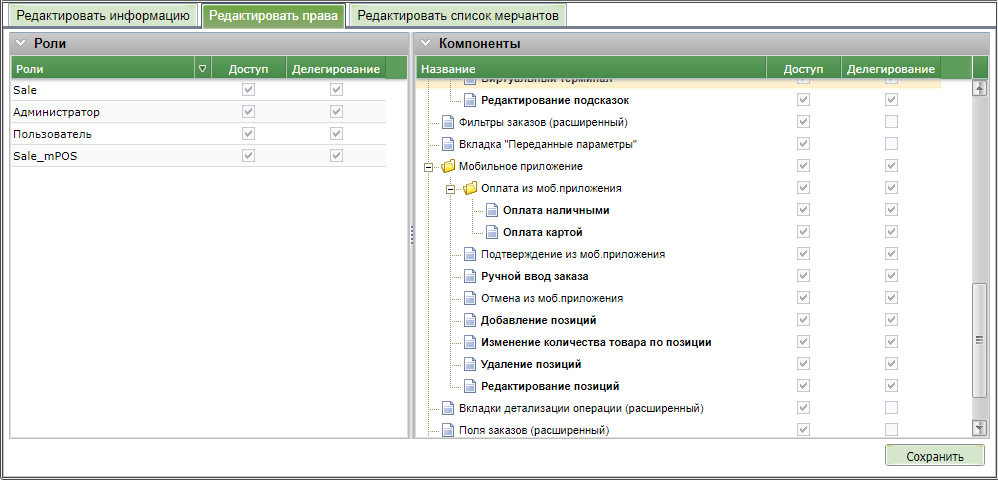The image size is (998, 483).
Task: Click the document icon beside Оплата картой
Action: tap(491, 232)
